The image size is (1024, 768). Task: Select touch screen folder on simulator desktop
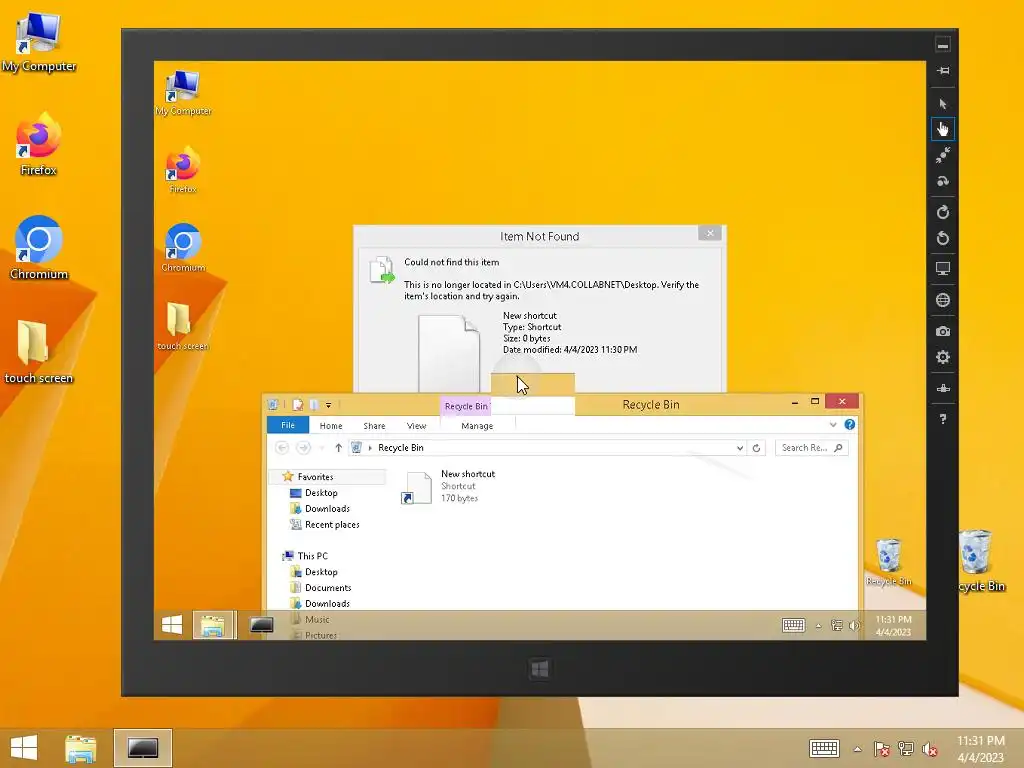[183, 327]
